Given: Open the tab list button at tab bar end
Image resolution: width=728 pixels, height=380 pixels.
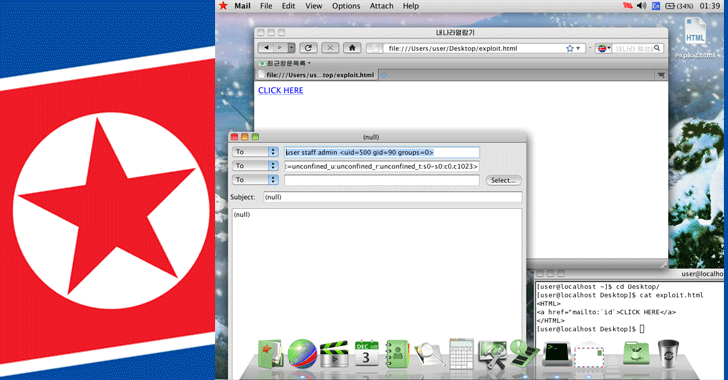Looking at the screenshot, I should pyautogui.click(x=661, y=75).
